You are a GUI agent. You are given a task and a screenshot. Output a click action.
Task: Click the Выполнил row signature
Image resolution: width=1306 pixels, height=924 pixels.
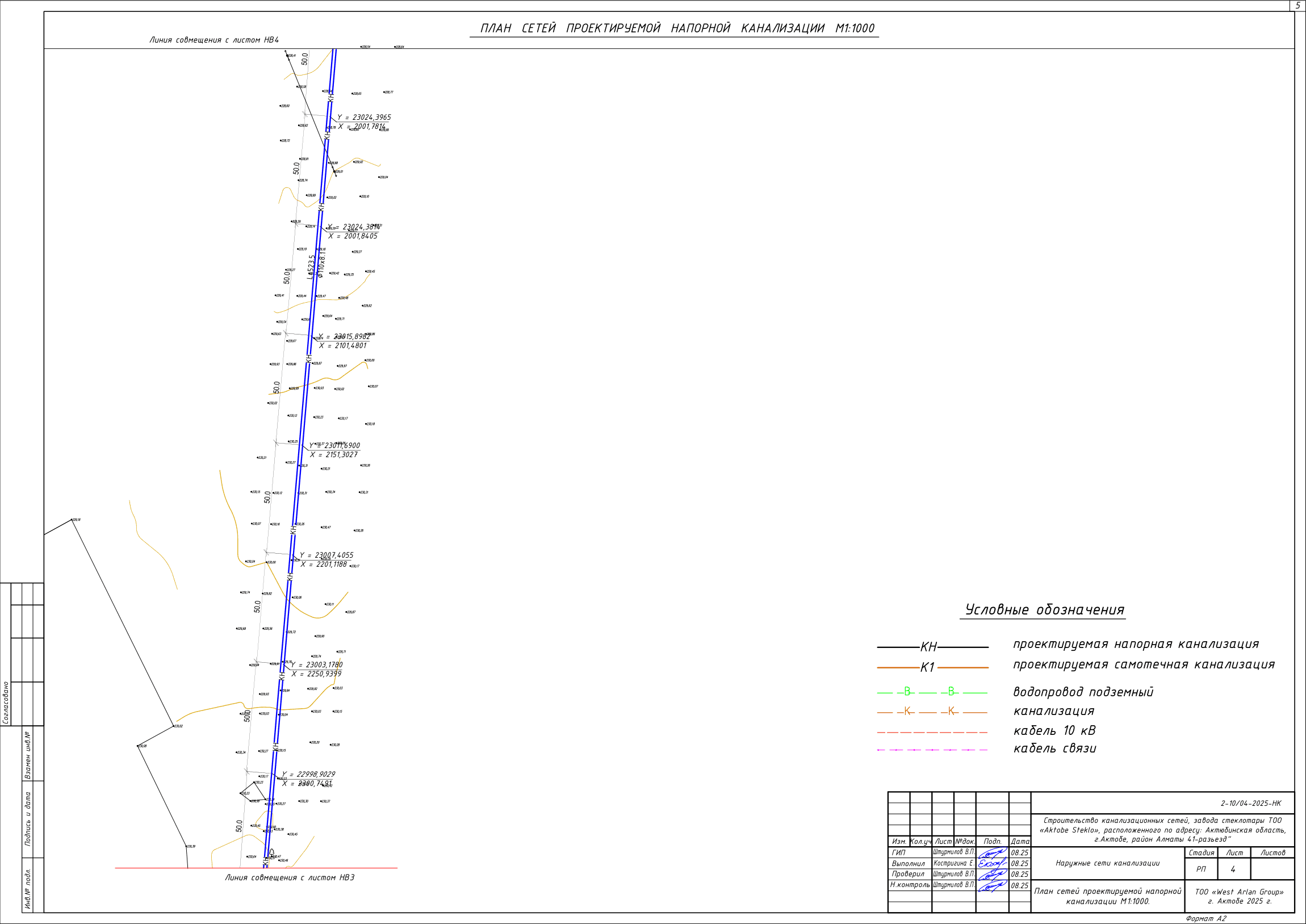click(x=993, y=863)
